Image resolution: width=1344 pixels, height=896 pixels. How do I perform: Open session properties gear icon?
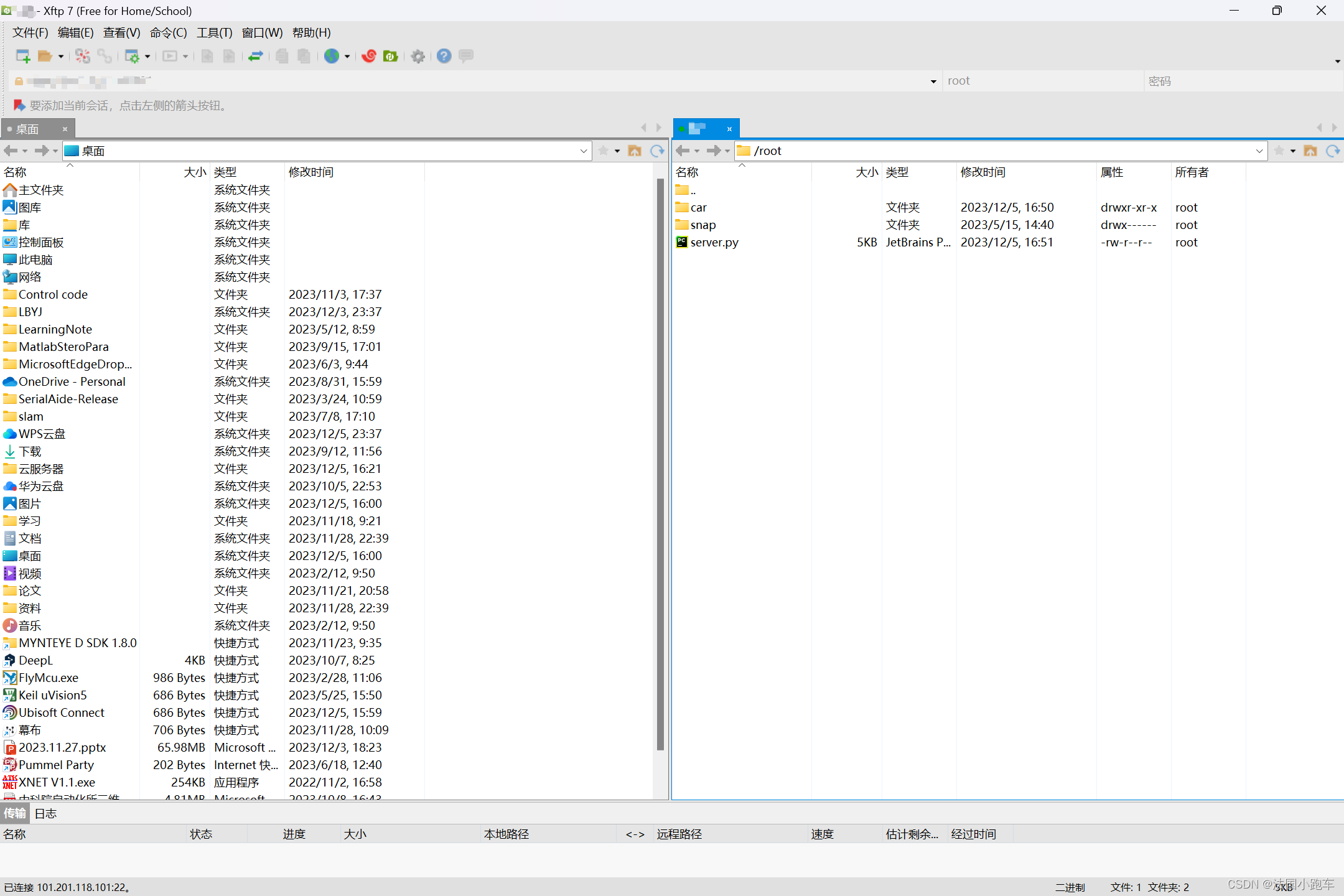coord(132,56)
